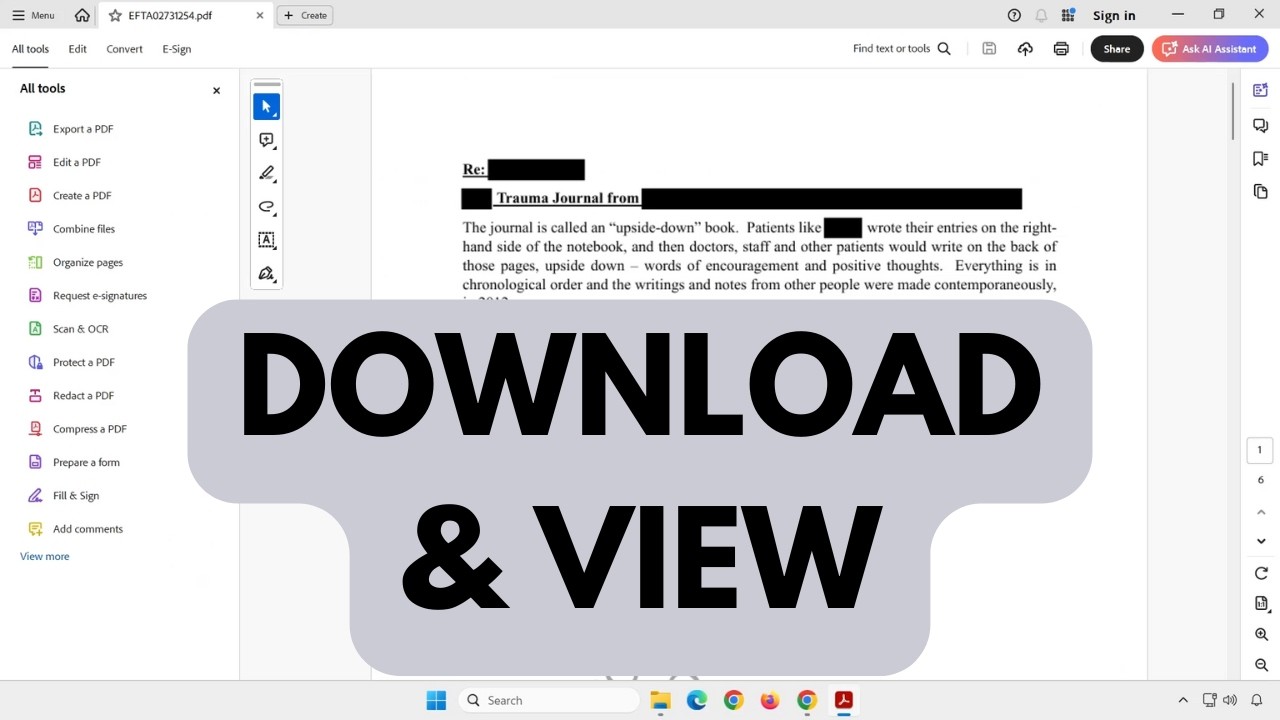Select Scan & OCR tool

pos(67,329)
